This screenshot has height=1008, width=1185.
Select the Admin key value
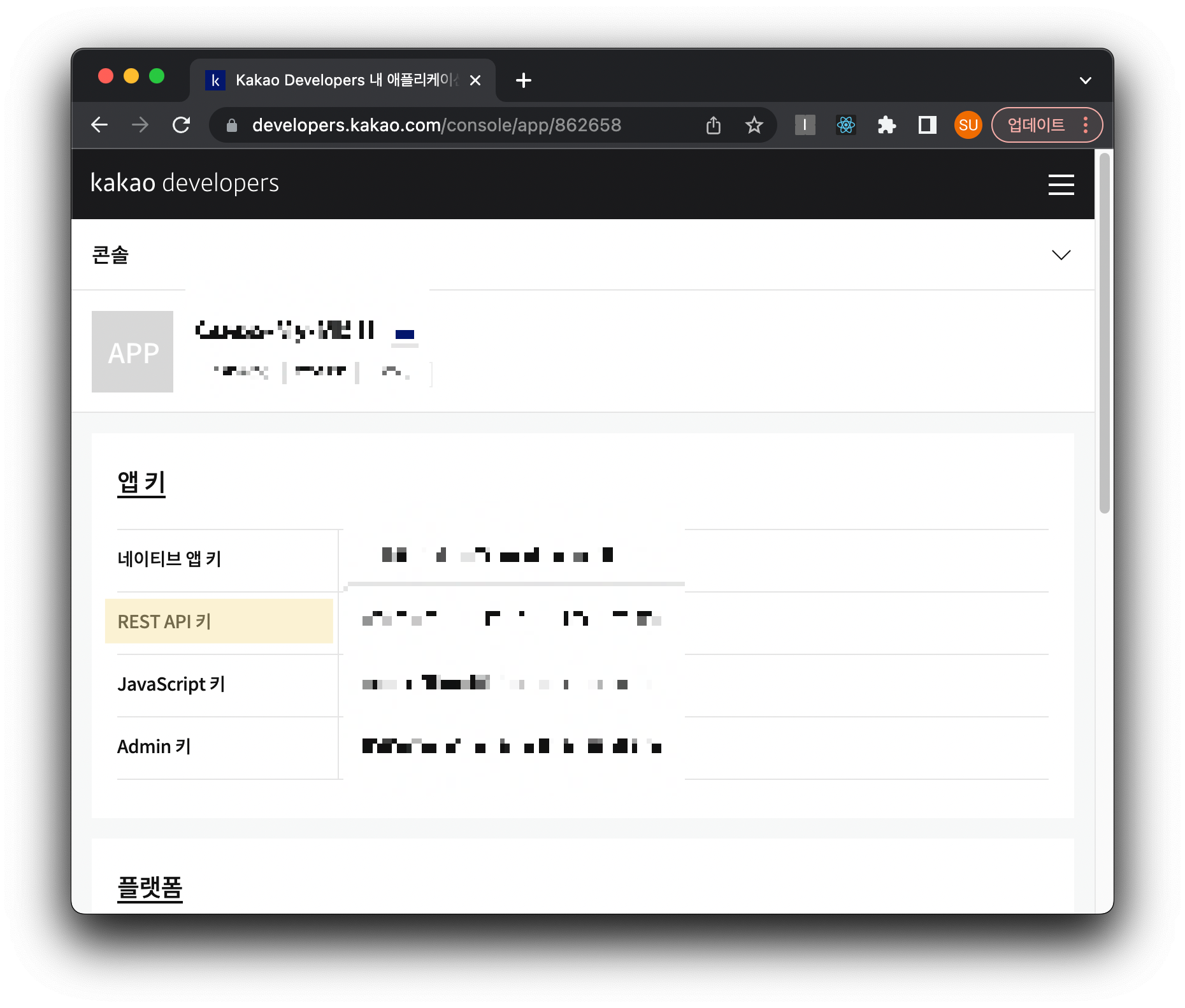click(512, 745)
